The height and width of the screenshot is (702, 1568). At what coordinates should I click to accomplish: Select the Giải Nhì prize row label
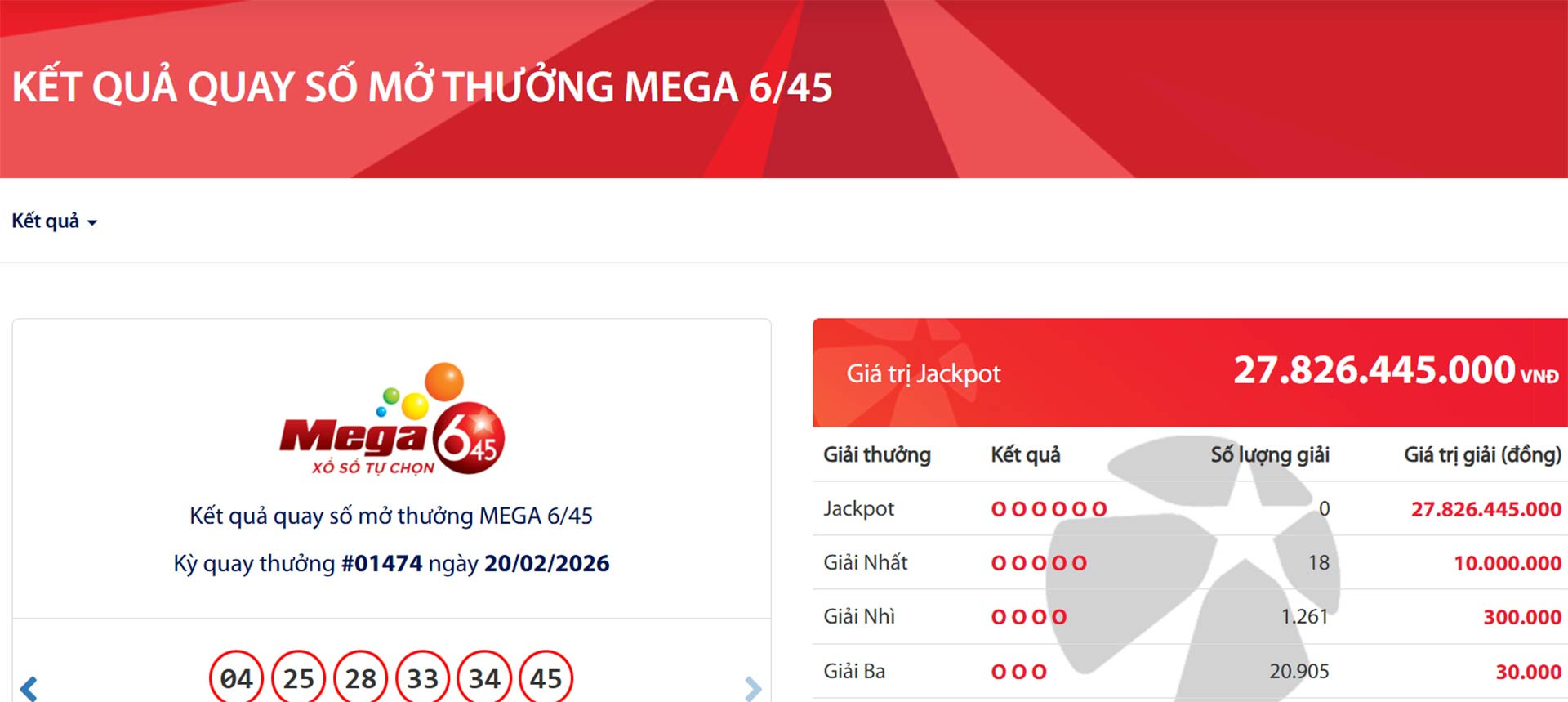(x=859, y=616)
